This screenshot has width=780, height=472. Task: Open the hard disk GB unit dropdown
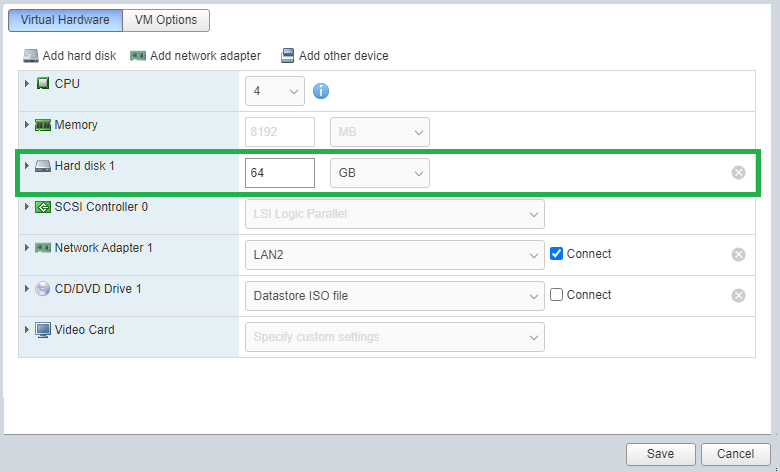[x=380, y=173]
